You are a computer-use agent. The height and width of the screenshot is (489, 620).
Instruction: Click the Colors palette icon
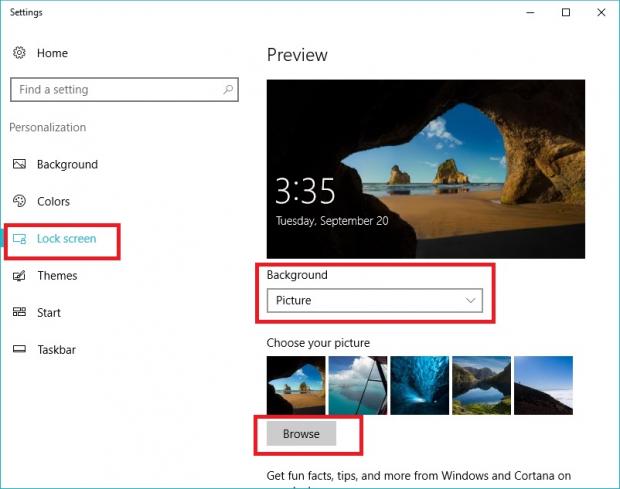pos(19,201)
